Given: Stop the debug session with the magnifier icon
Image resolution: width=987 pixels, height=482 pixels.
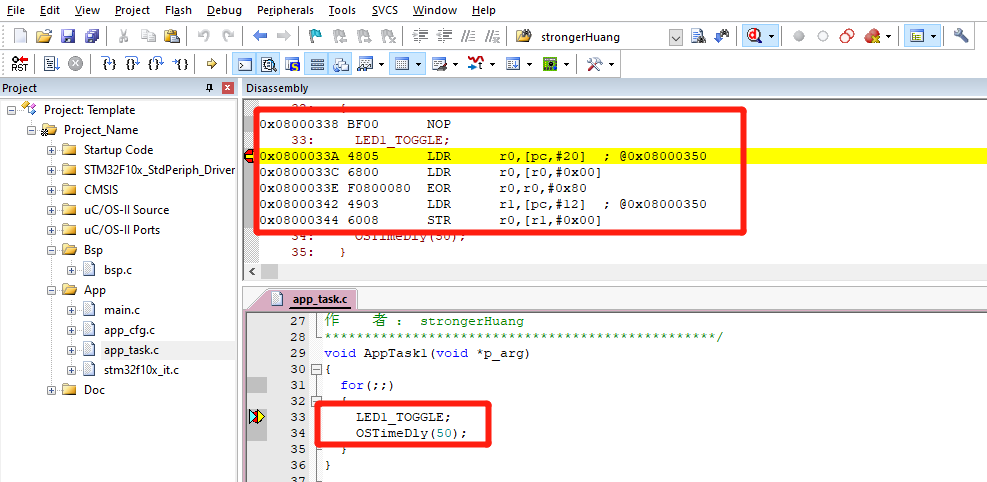Looking at the screenshot, I should pyautogui.click(x=753, y=36).
